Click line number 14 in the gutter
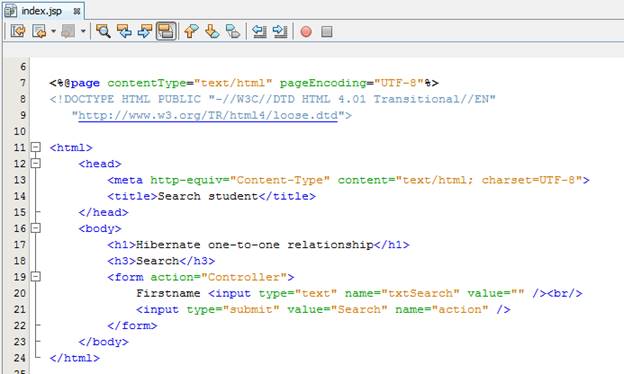This screenshot has width=624, height=374. [20, 196]
